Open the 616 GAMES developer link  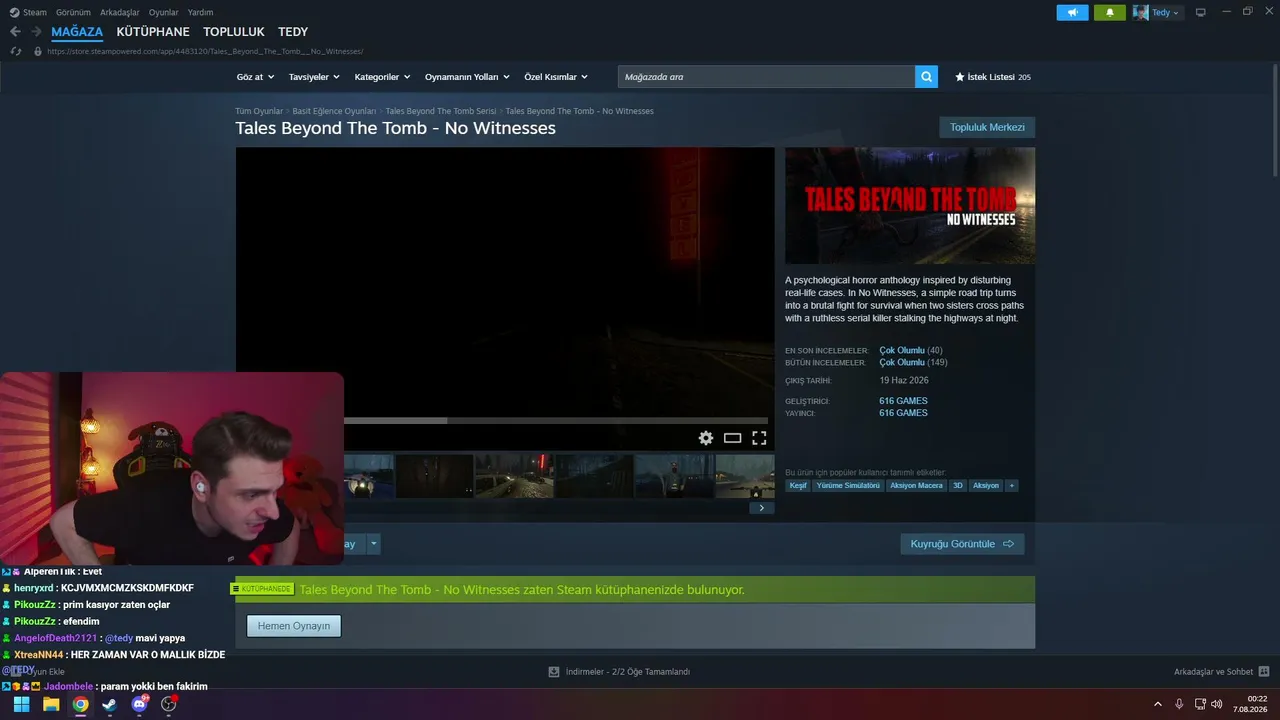tap(903, 401)
